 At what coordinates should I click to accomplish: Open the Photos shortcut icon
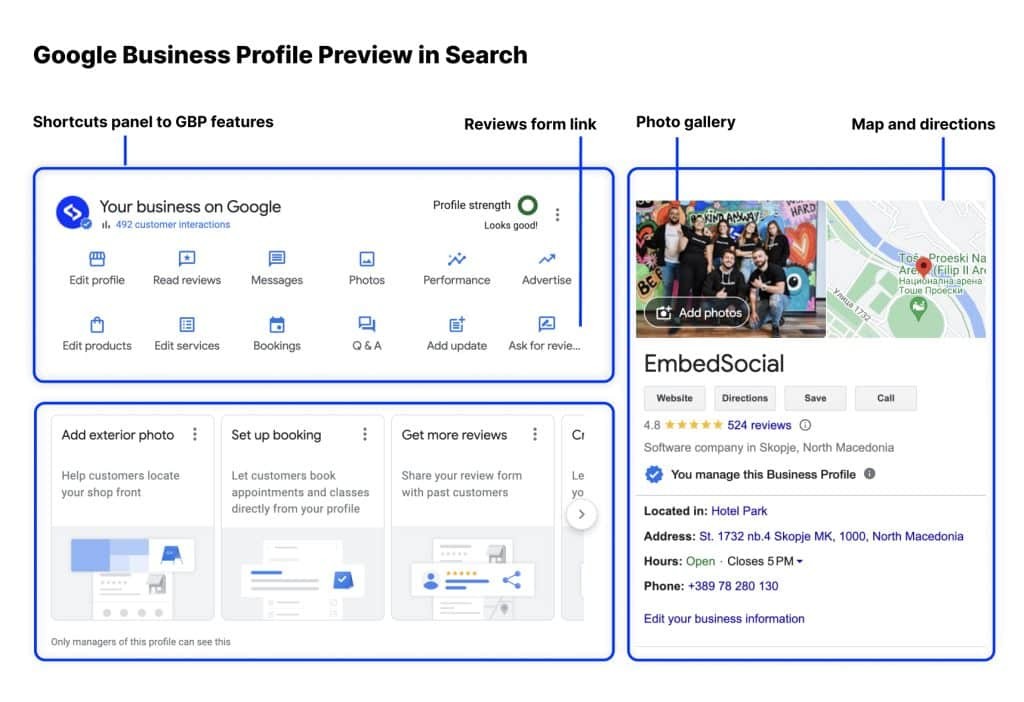tap(366, 258)
